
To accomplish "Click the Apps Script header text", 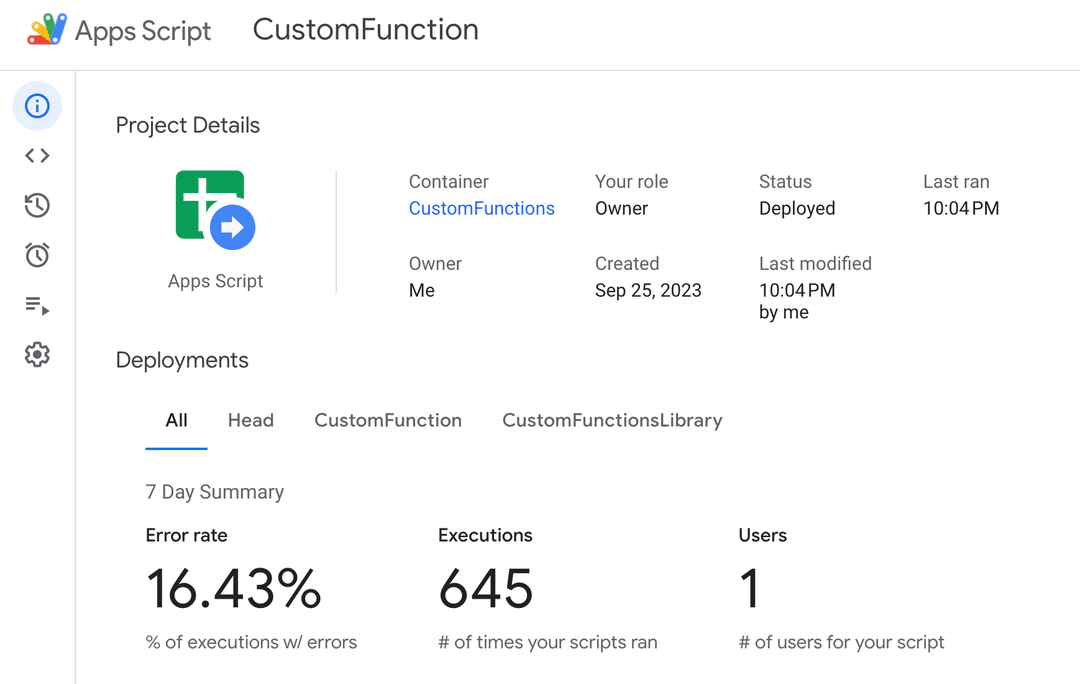I will coord(143,31).
